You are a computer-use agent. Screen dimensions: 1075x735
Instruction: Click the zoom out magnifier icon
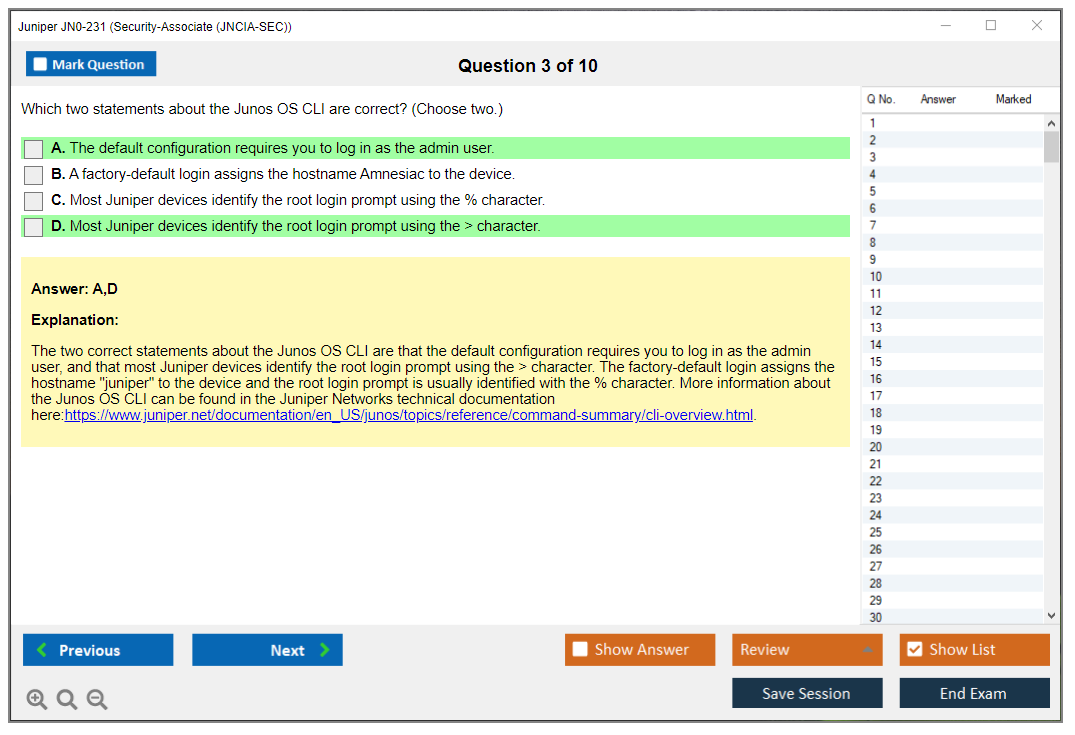(97, 700)
